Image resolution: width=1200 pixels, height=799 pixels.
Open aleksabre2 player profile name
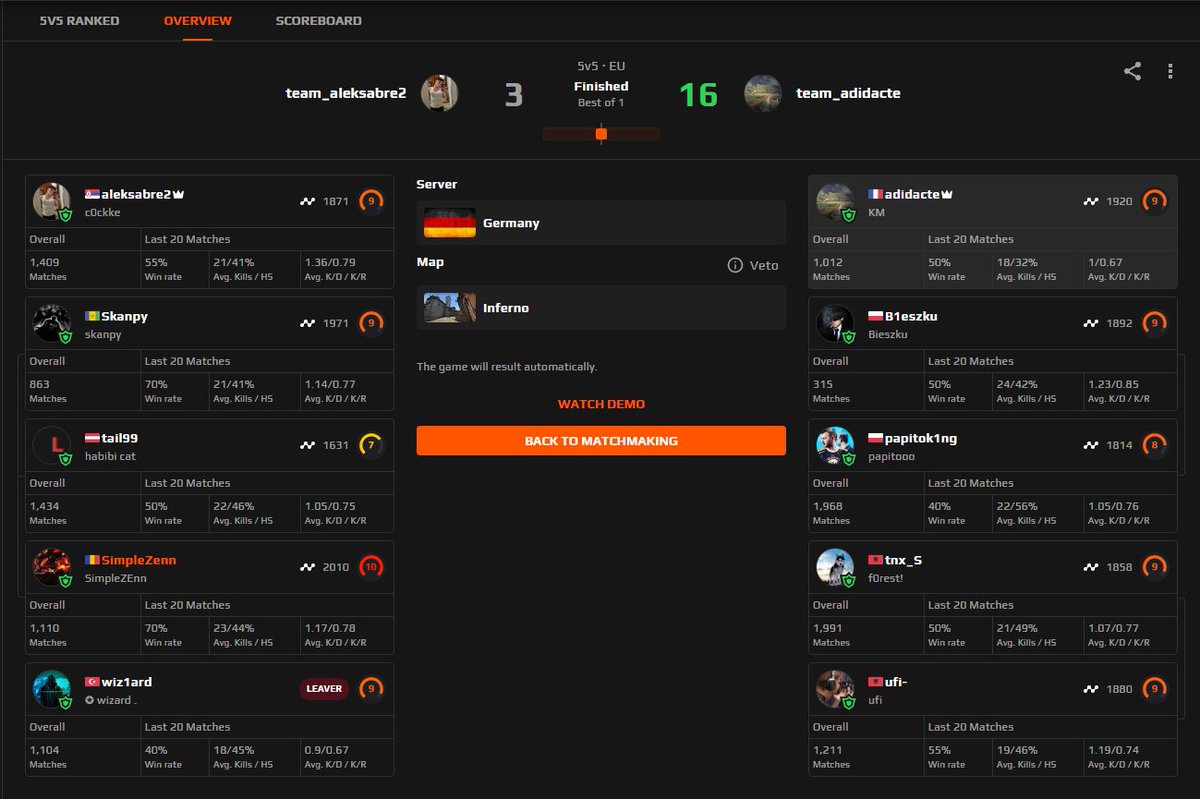pos(136,194)
